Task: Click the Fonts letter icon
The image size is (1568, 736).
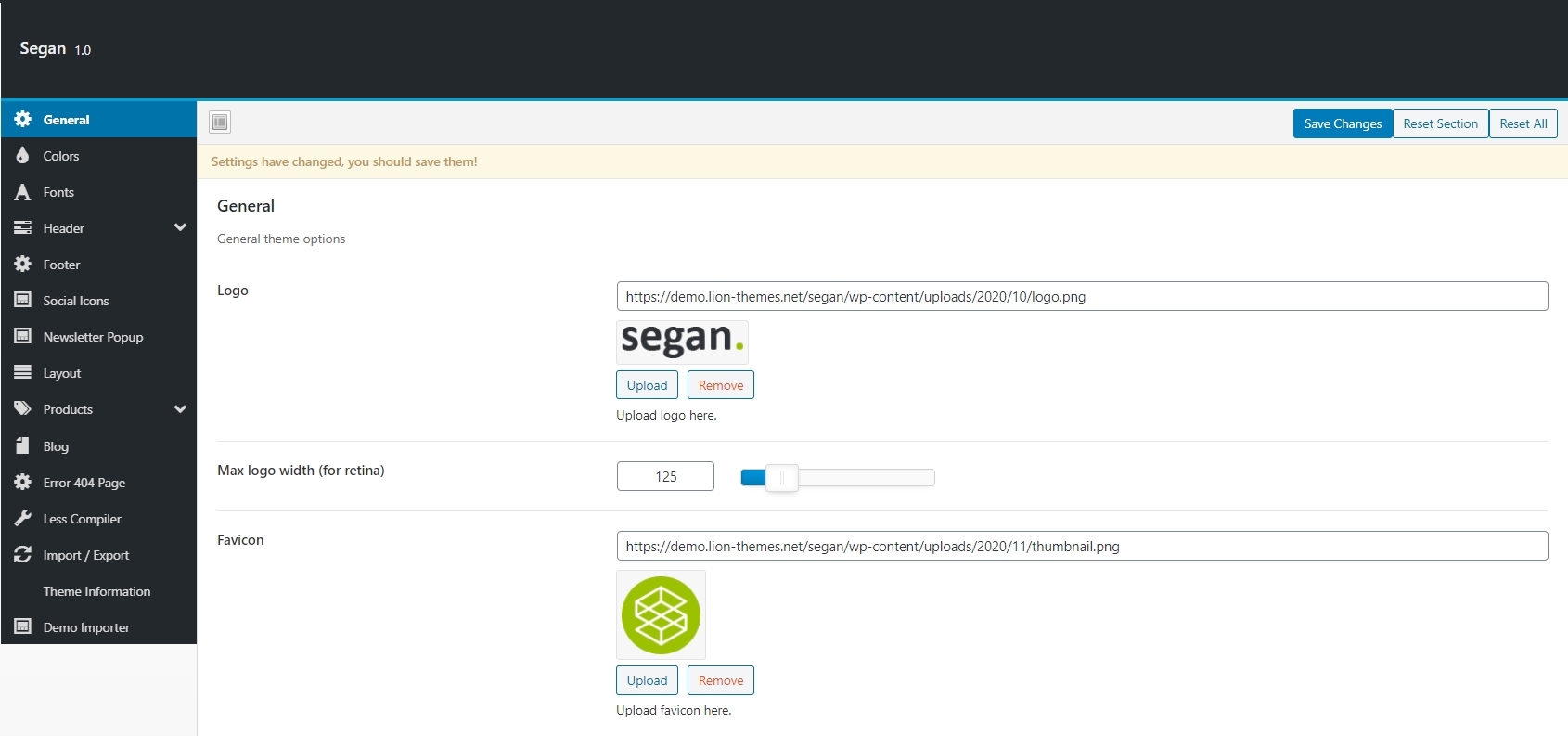Action: coord(22,192)
